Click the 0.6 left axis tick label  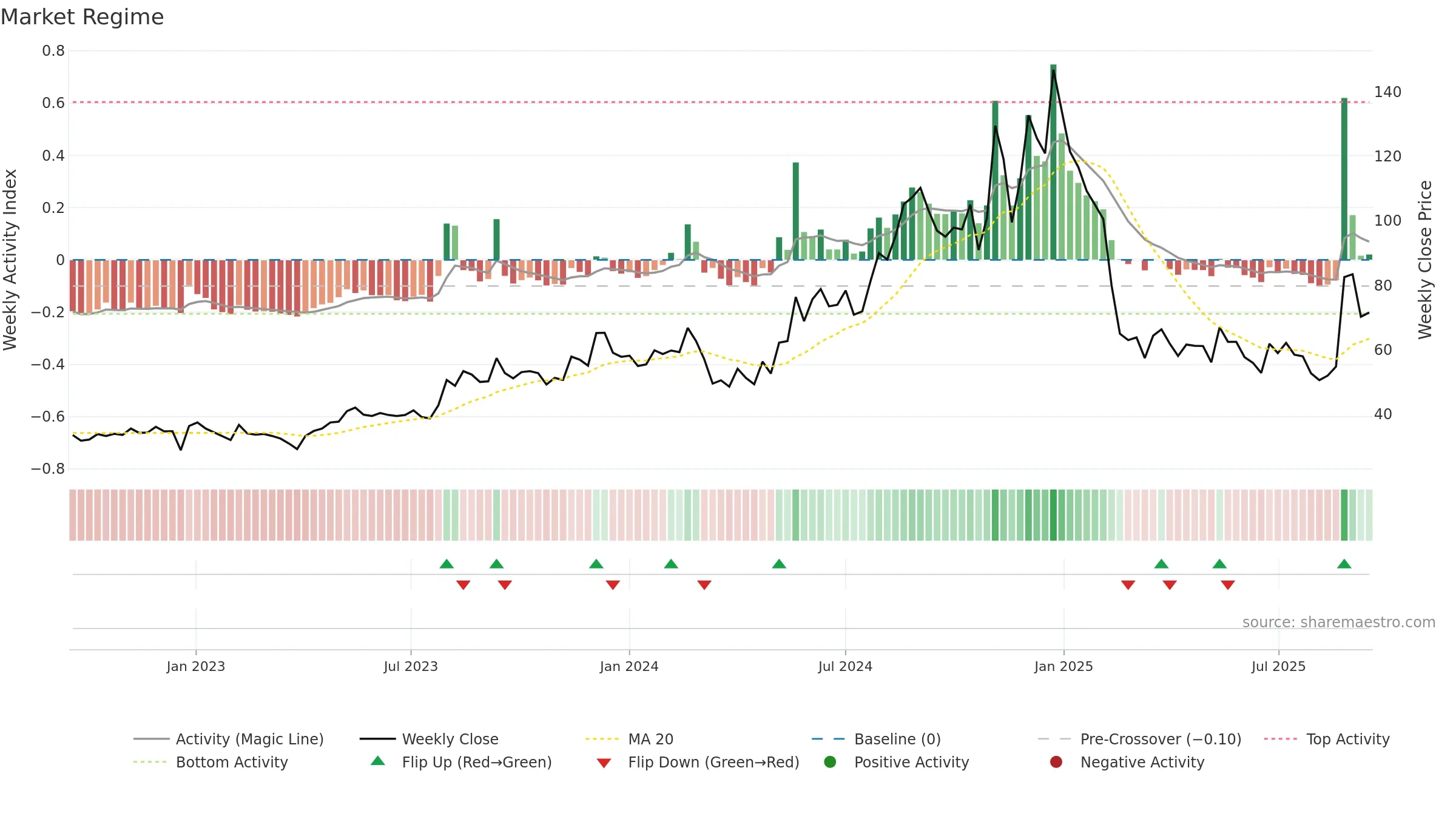pos(53,103)
